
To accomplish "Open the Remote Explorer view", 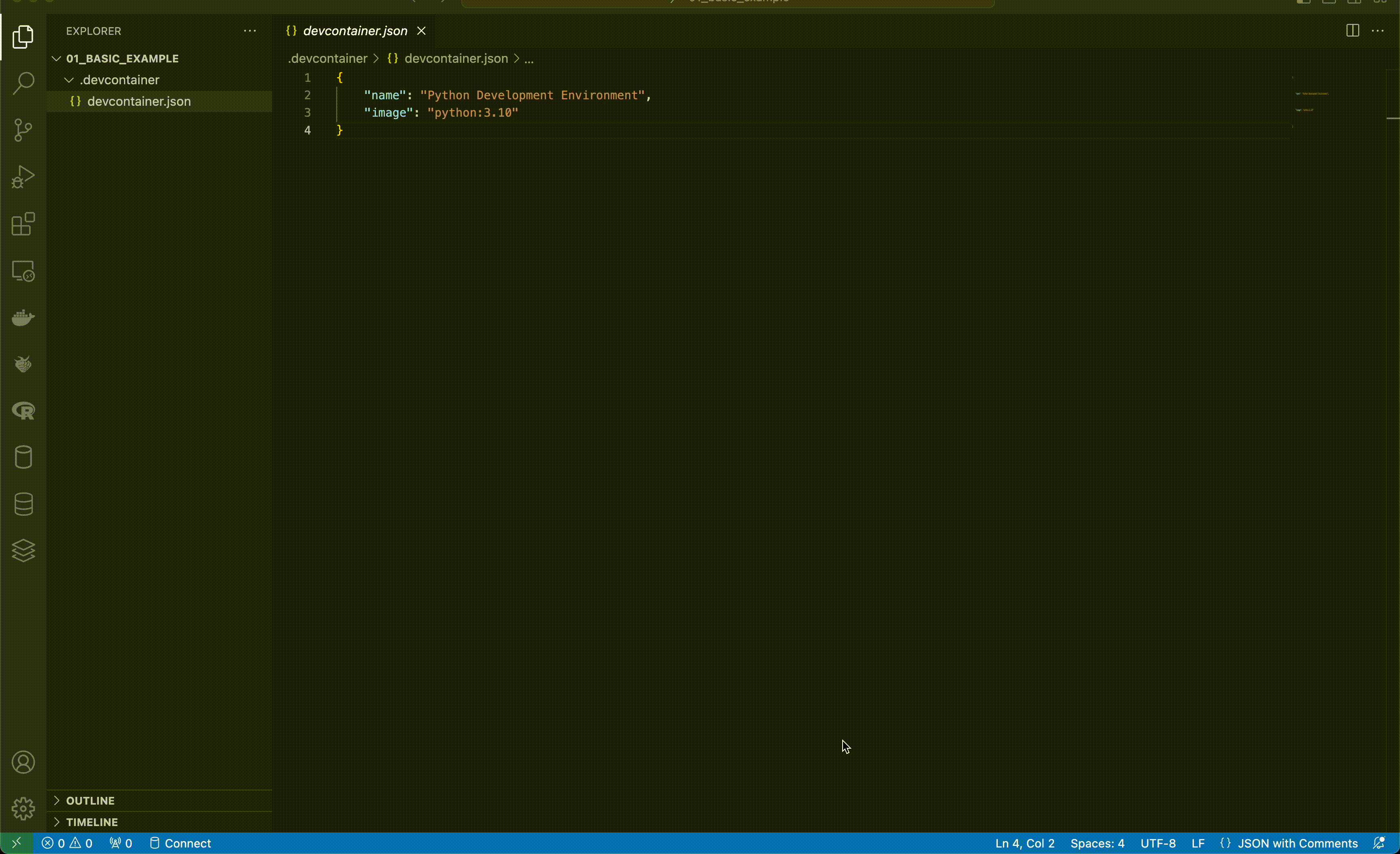I will tap(23, 271).
